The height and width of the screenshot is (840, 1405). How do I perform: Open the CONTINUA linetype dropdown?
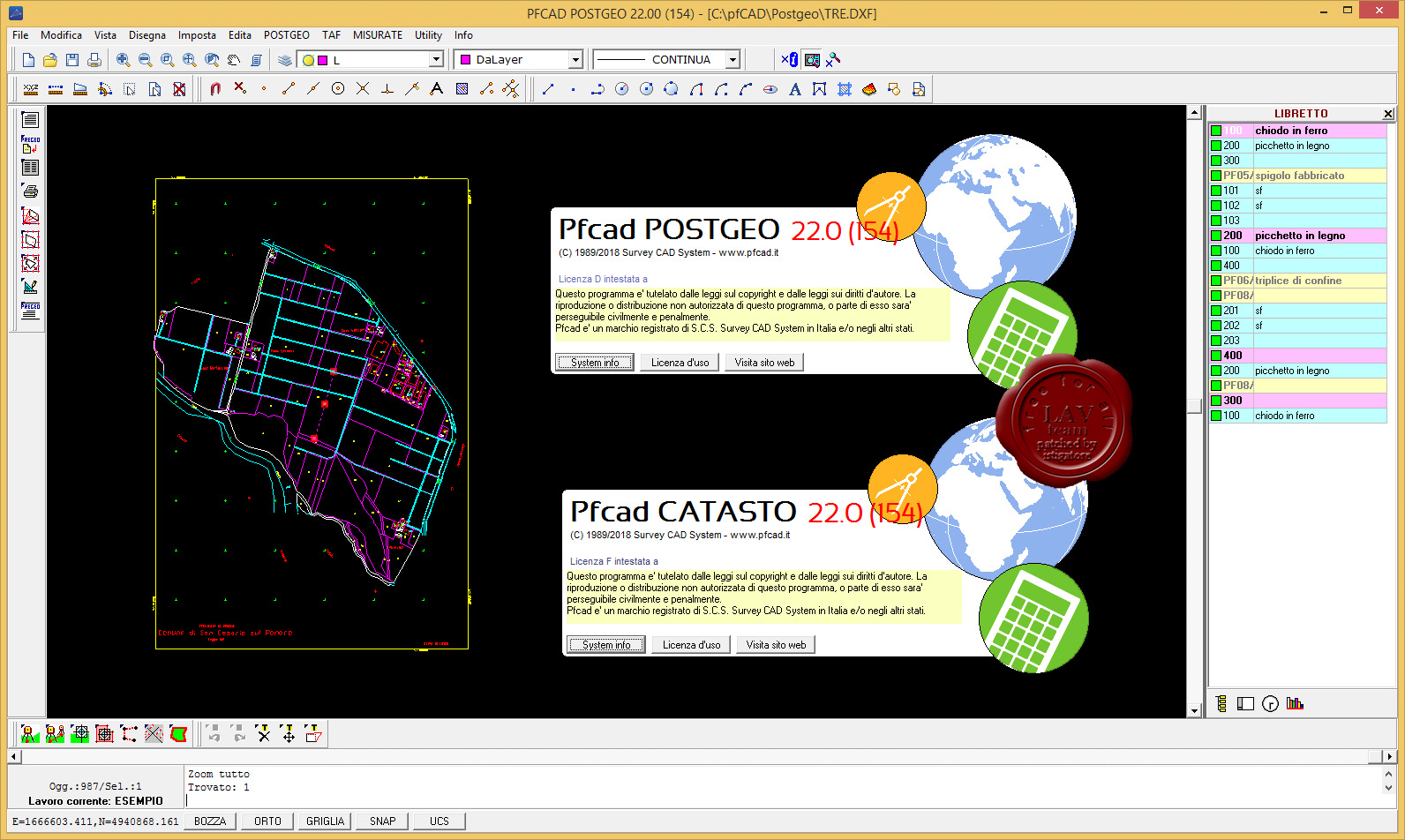click(x=733, y=59)
